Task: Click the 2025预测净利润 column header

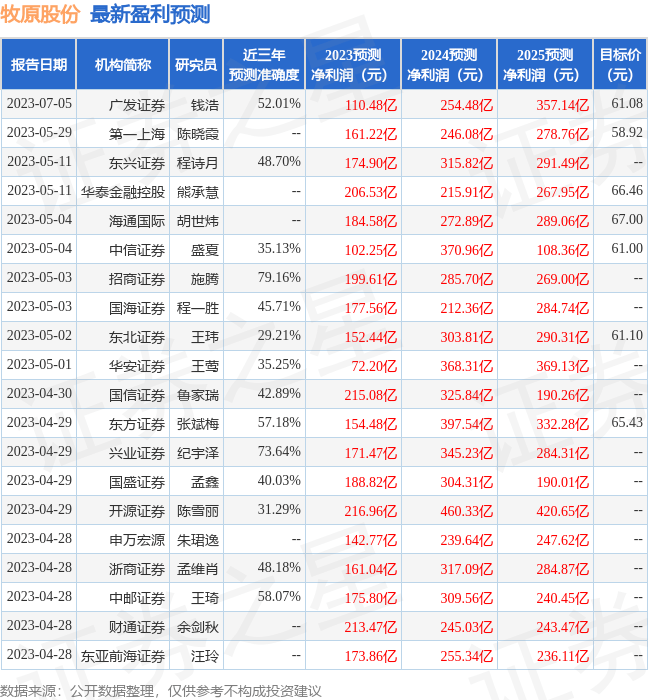Action: 545,65
